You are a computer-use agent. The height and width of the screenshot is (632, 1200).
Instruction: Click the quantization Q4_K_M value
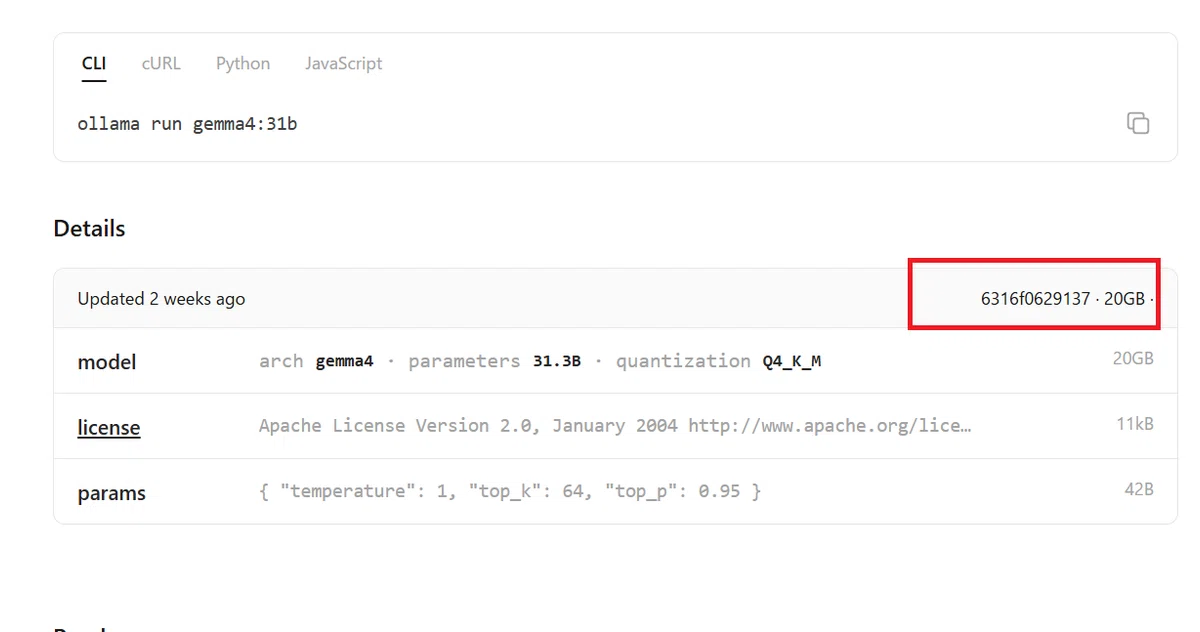point(718,361)
